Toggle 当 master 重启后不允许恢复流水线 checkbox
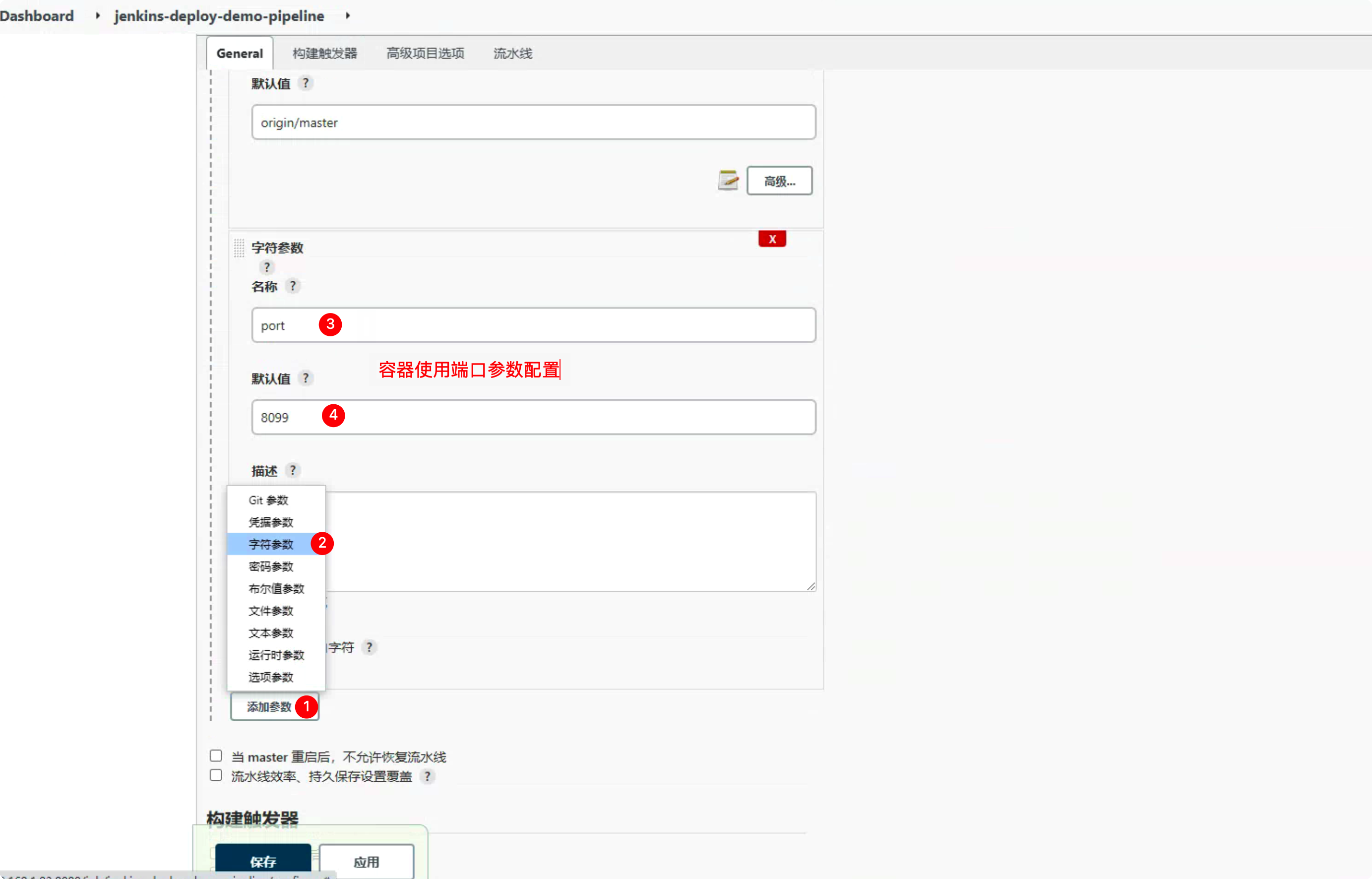Image resolution: width=1372 pixels, height=879 pixels. [216, 755]
